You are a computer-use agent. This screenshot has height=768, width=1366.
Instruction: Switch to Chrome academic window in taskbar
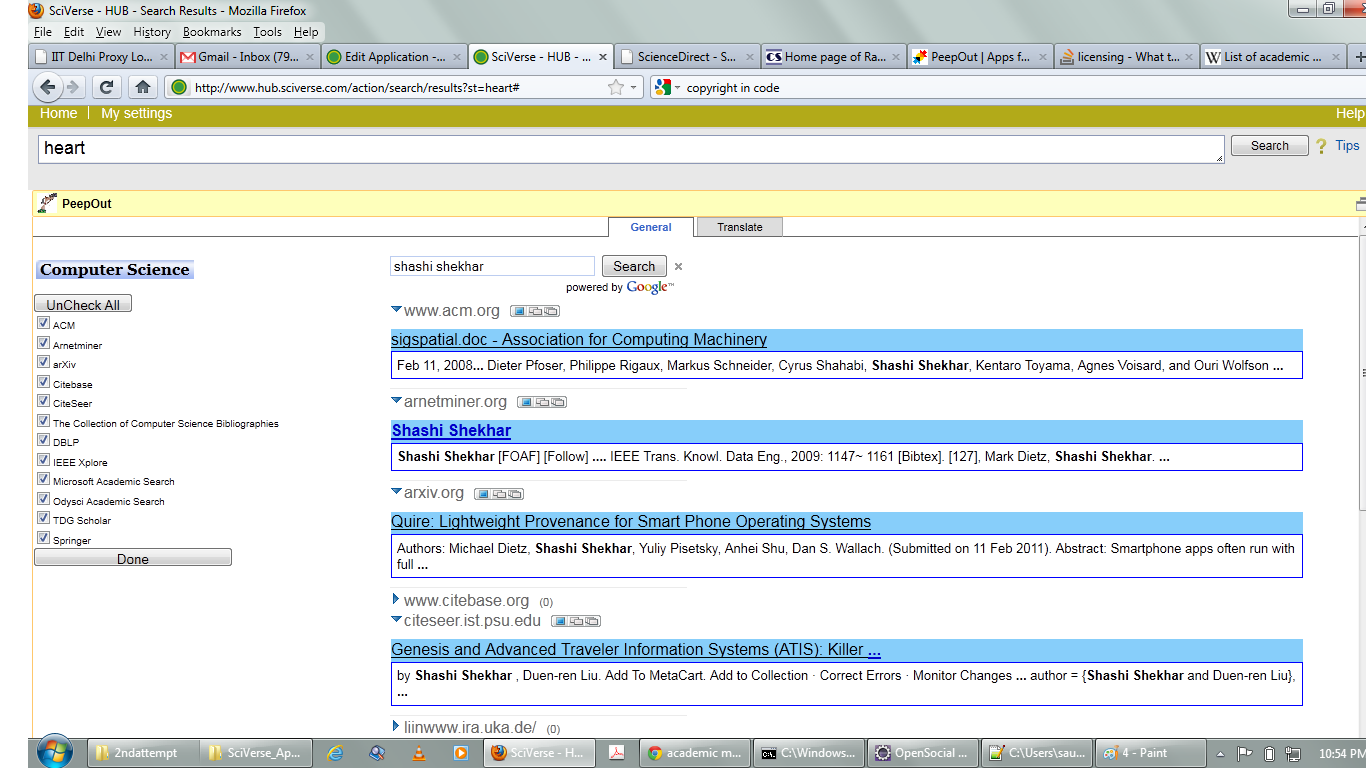point(695,753)
